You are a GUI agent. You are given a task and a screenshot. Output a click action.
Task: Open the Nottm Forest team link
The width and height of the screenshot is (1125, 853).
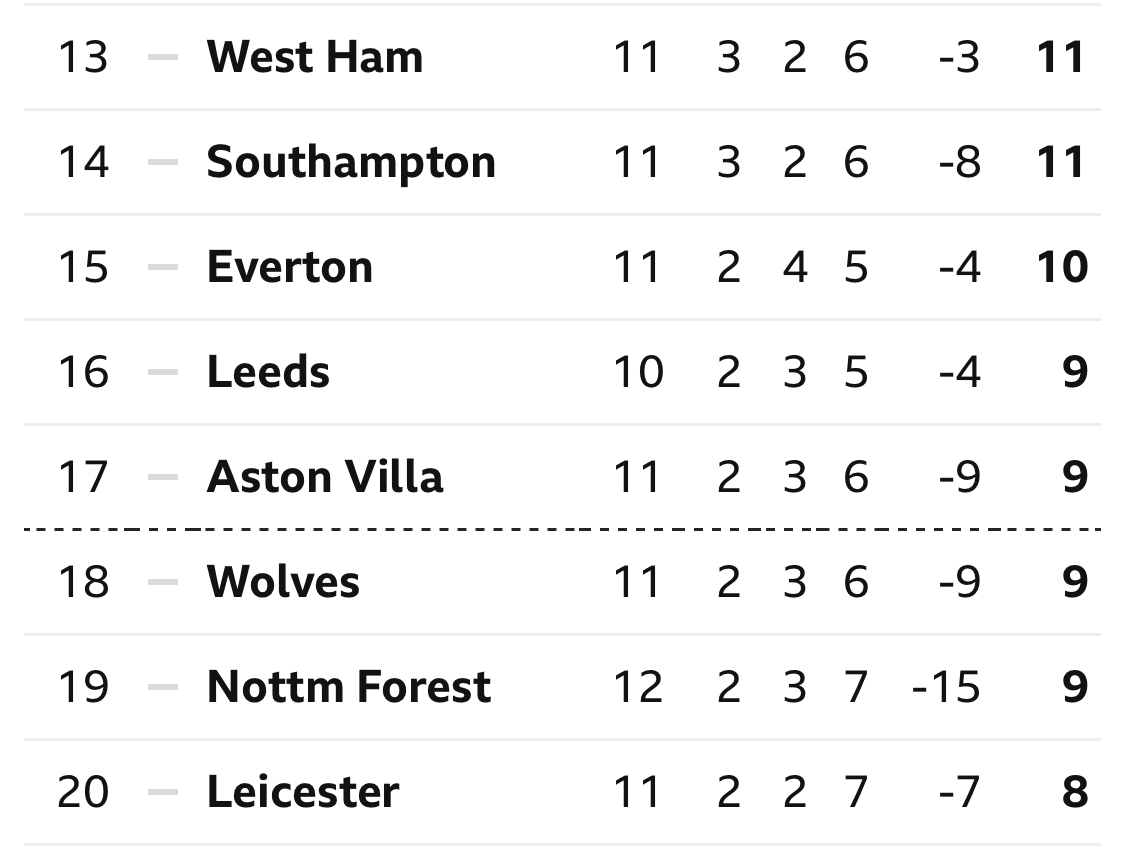pyautogui.click(x=349, y=687)
